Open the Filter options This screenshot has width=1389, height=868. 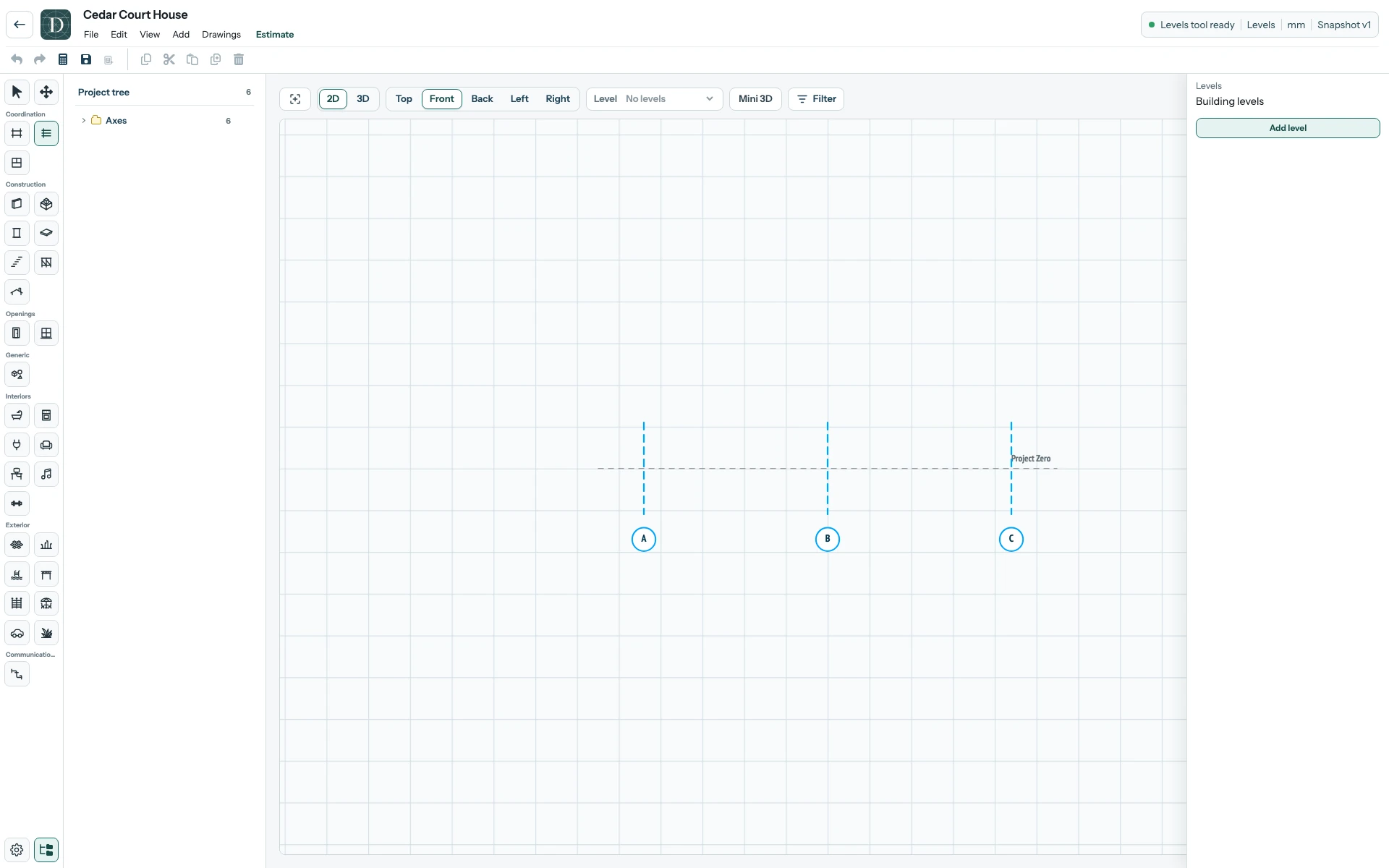click(816, 99)
